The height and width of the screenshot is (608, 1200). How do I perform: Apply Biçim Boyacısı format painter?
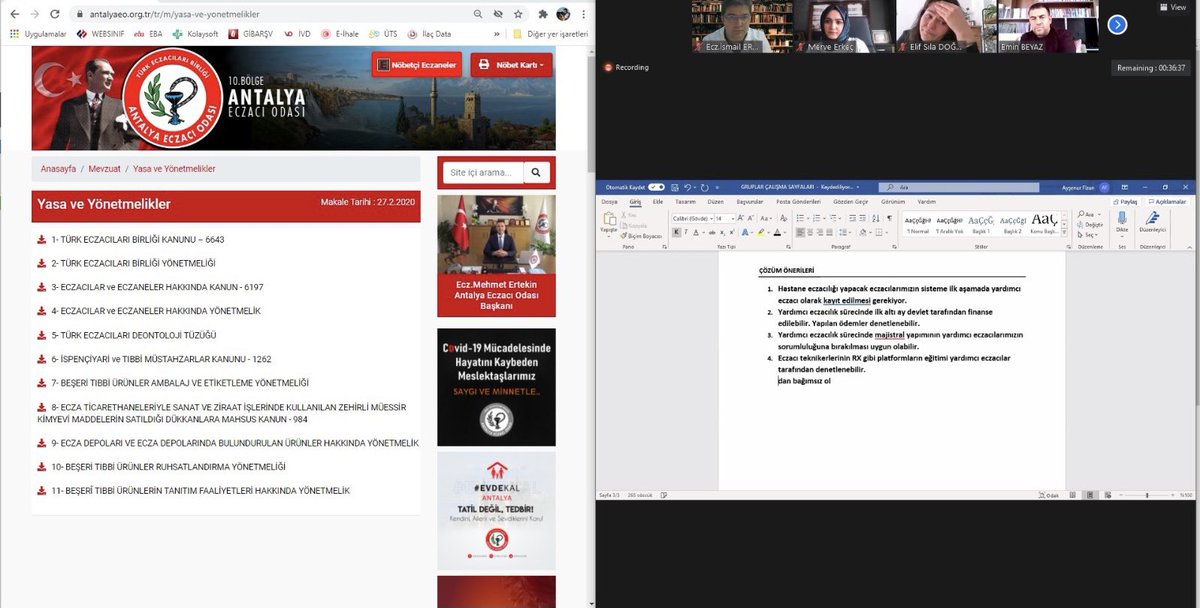click(x=641, y=236)
